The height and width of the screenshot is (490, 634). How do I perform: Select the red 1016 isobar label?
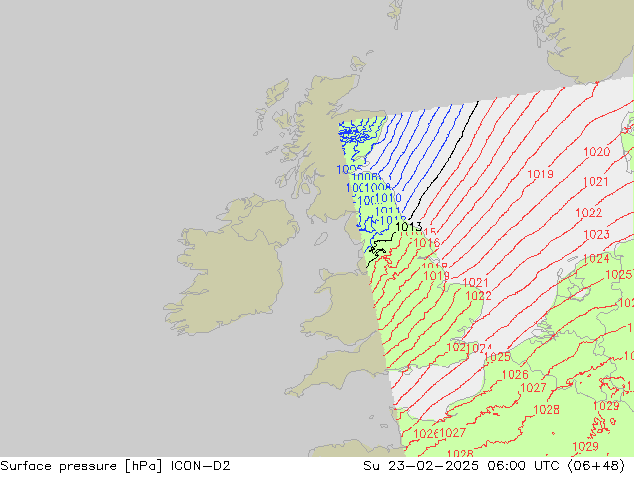(x=427, y=243)
